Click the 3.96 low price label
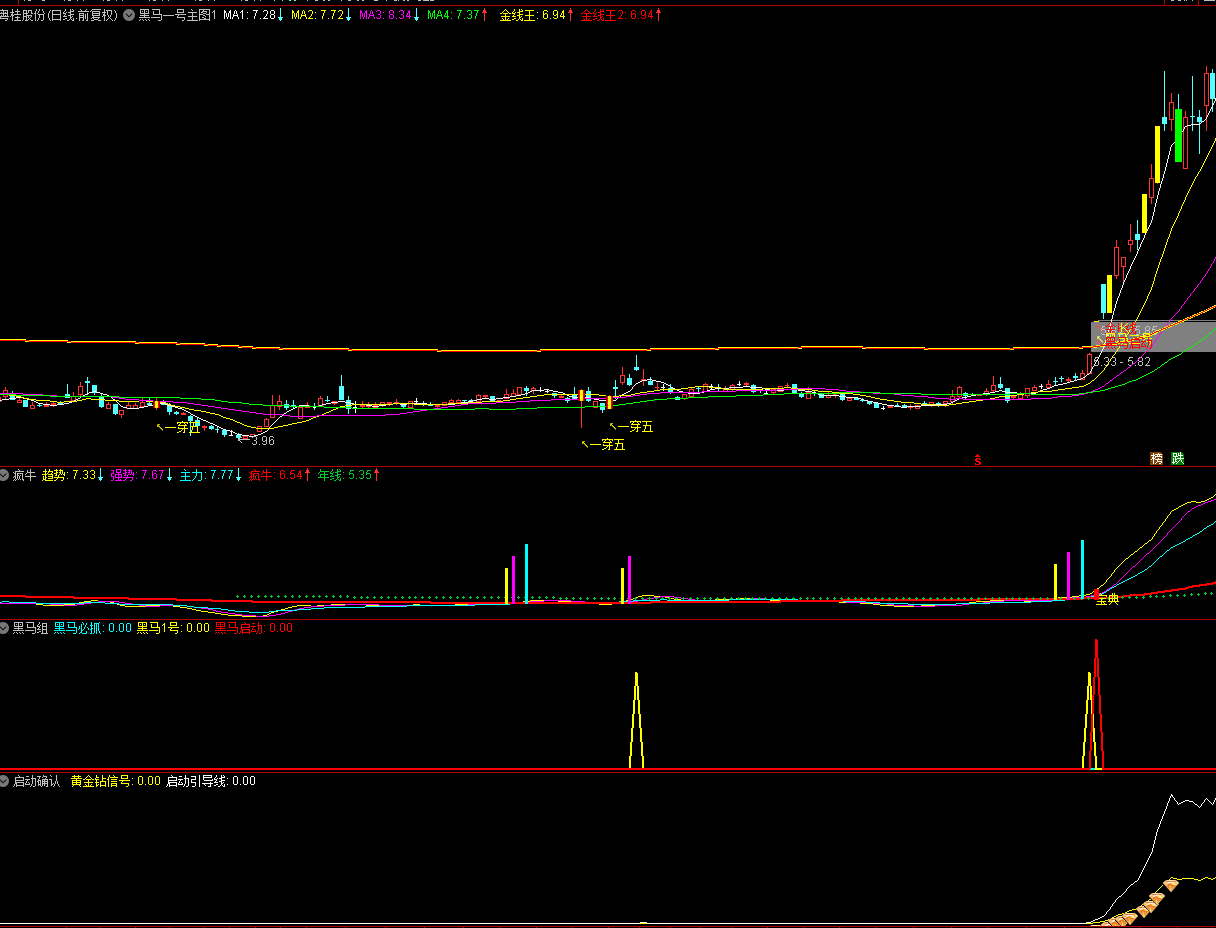 coord(262,441)
